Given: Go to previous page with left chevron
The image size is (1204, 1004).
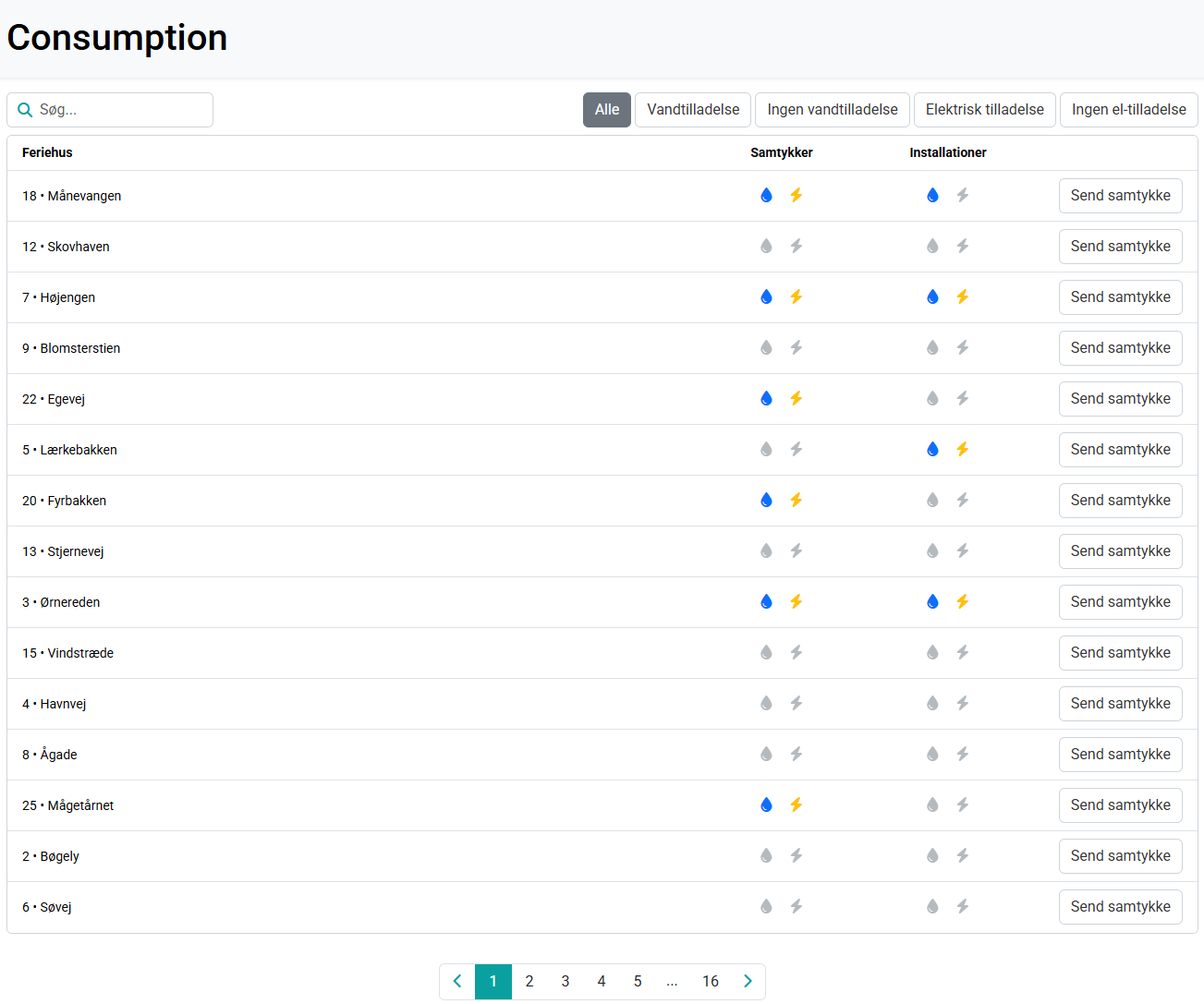Looking at the screenshot, I should (x=457, y=981).
